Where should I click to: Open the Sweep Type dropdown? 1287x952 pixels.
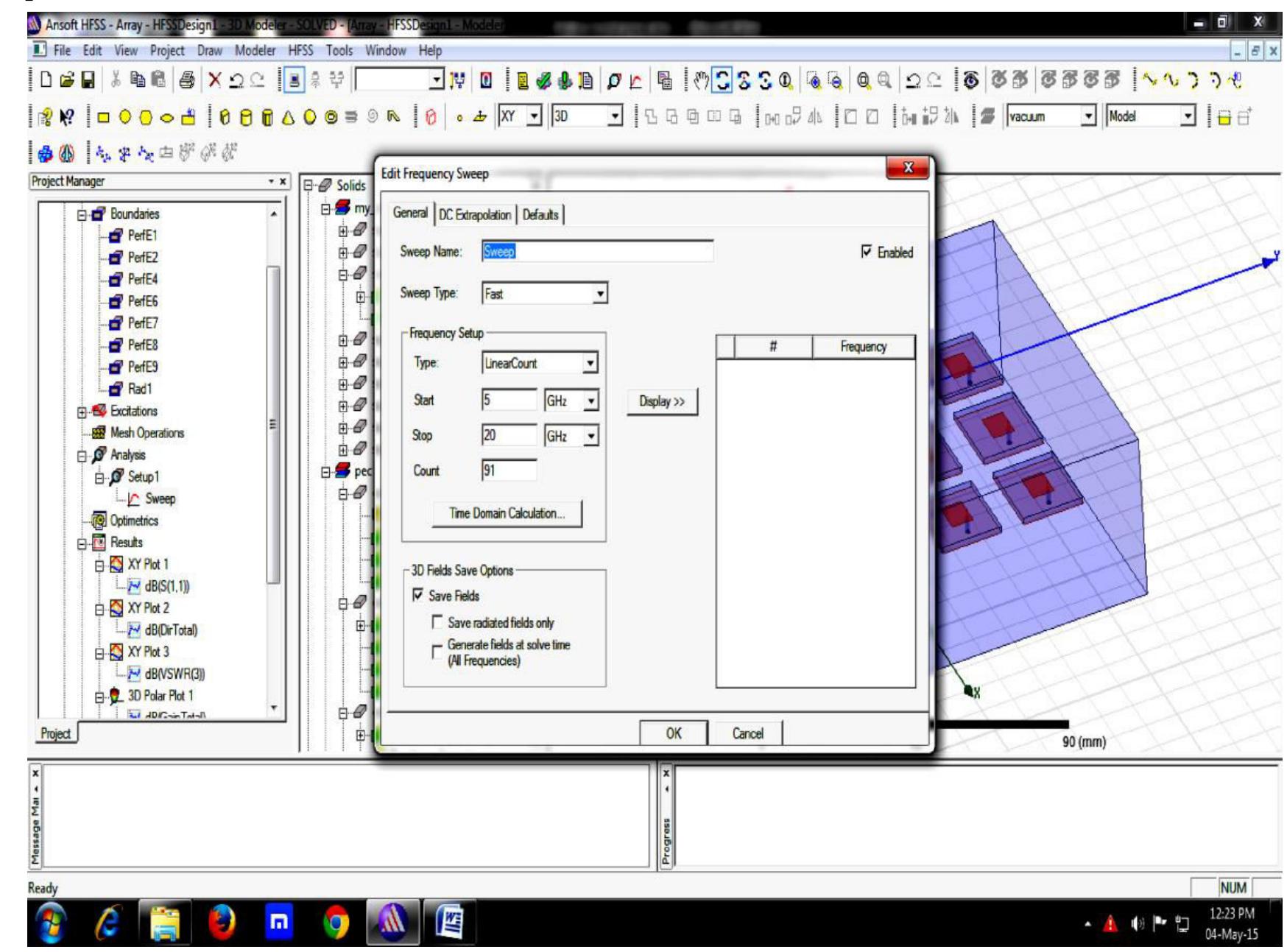pos(600,294)
